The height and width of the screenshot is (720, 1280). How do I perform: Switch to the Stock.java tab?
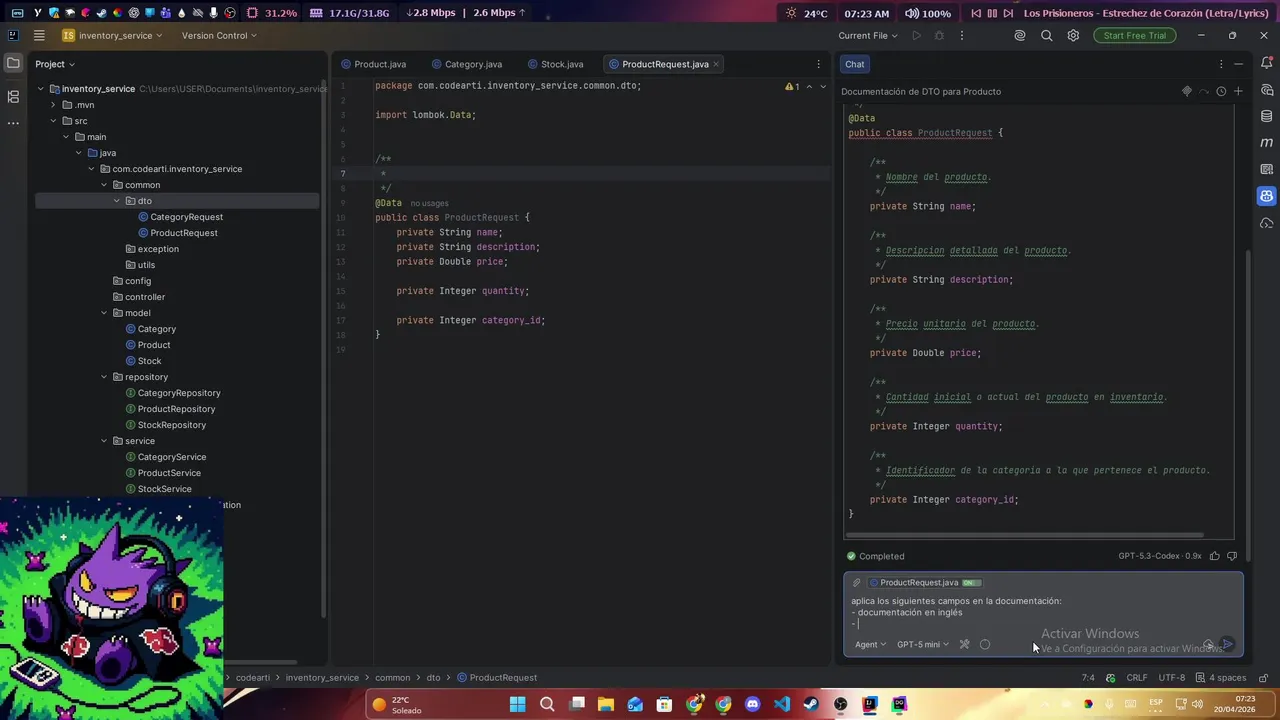coord(555,64)
